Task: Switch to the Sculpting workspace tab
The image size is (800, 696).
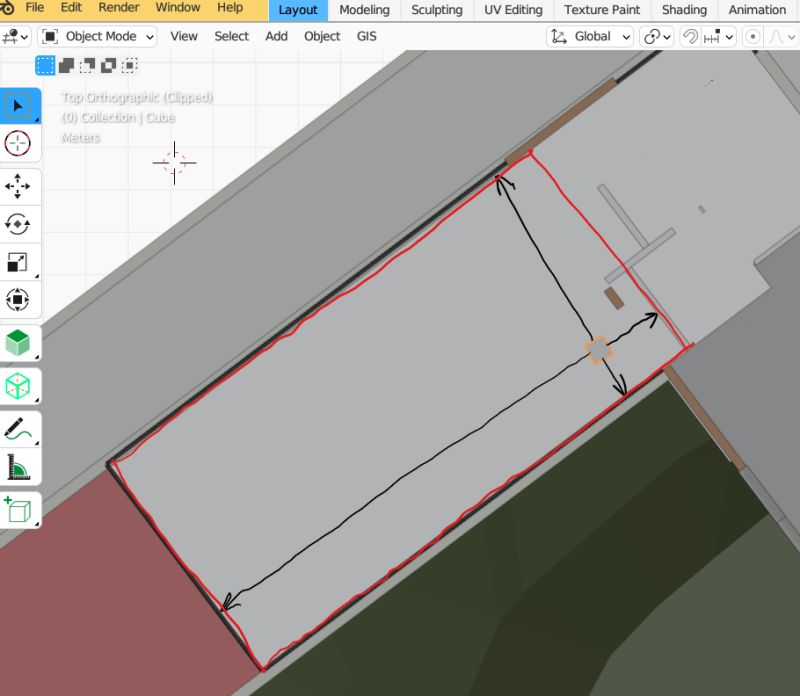Action: click(x=437, y=10)
